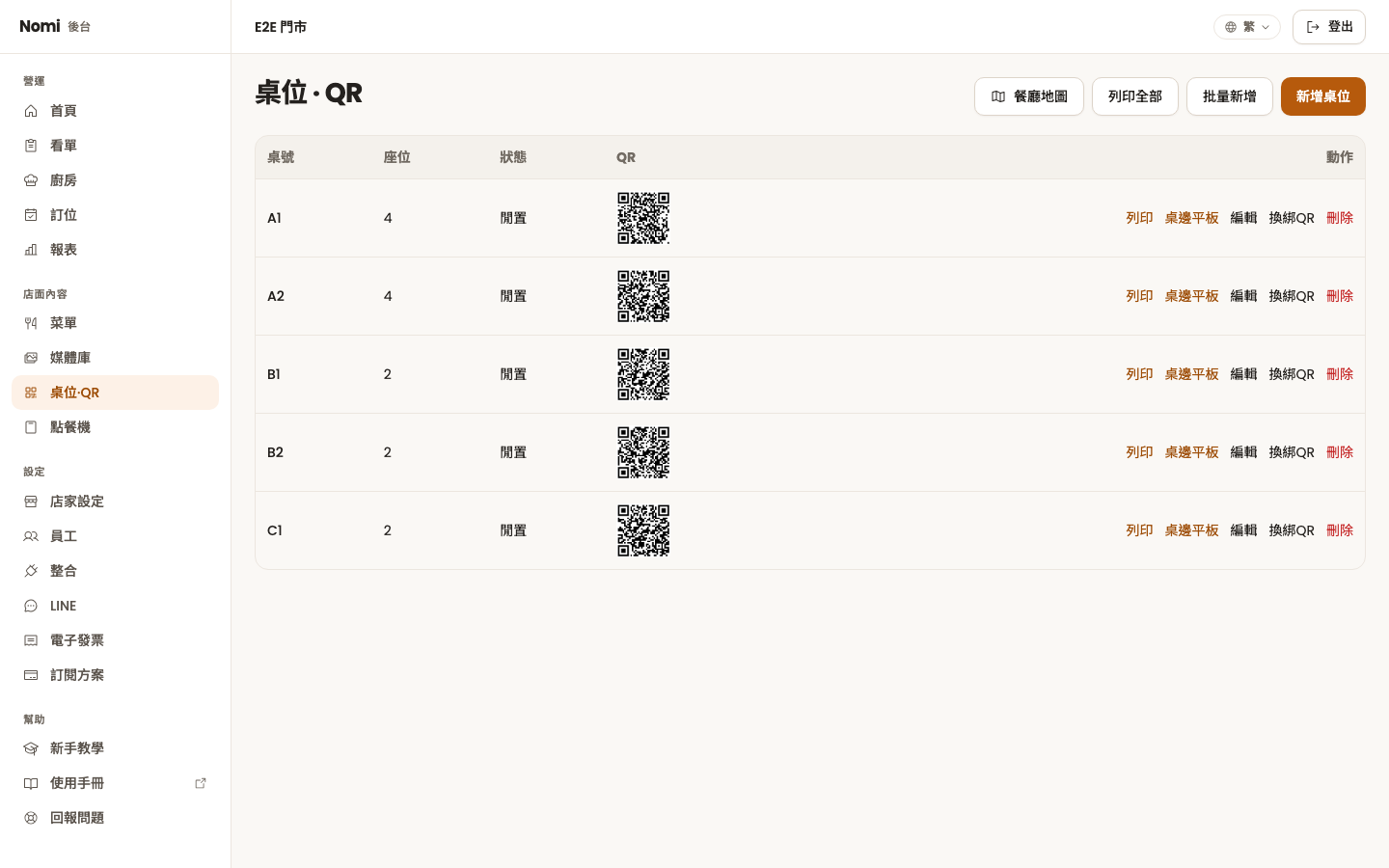Click the 登出 logout button
Screen dimensions: 1389x868
pyautogui.click(x=1329, y=27)
